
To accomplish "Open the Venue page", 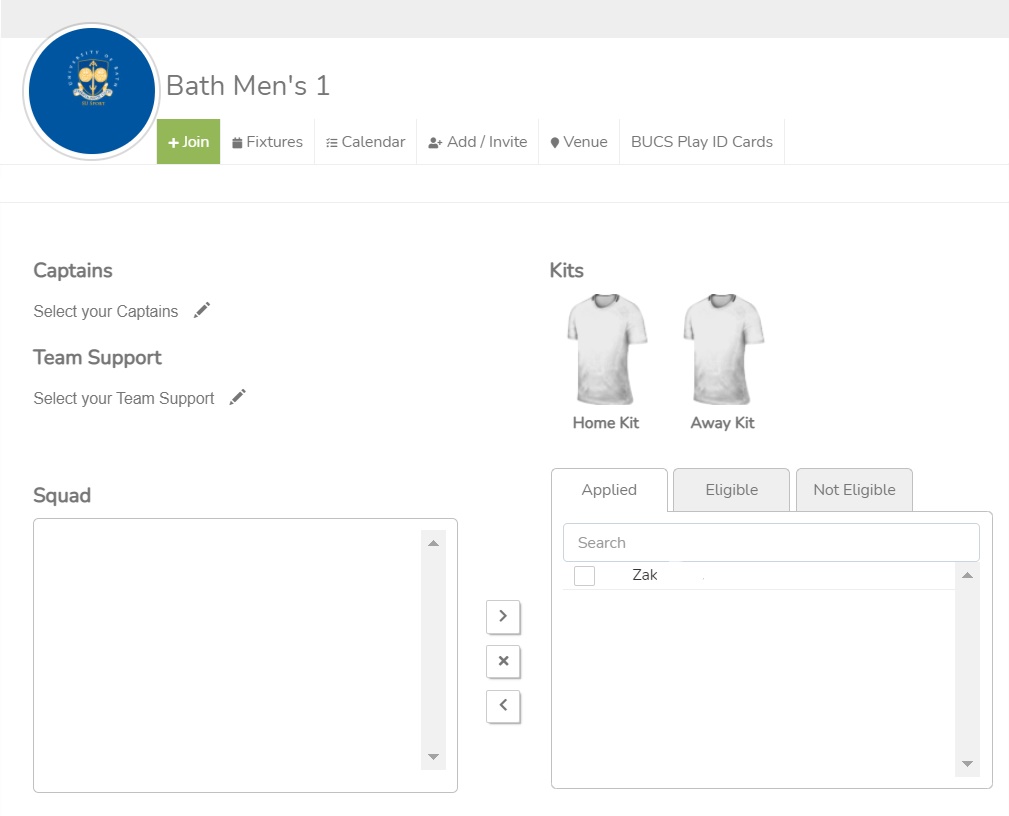I will pos(579,142).
